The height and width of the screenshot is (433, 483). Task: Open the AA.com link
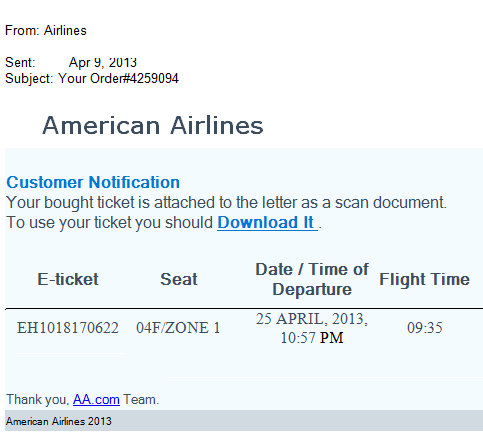pyautogui.click(x=96, y=399)
